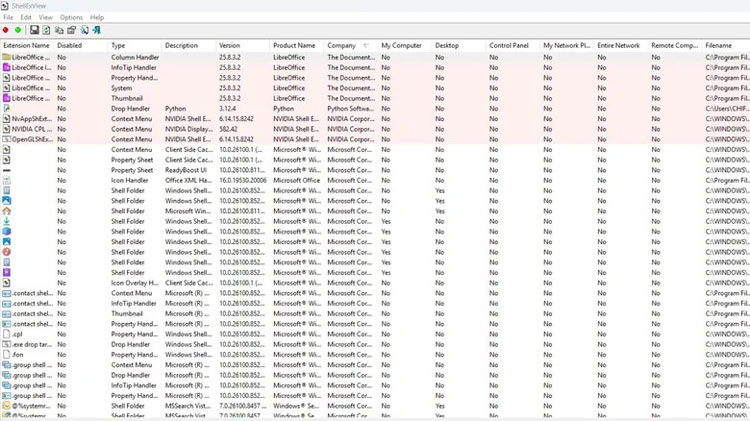Click the .exe drop target row icon
Image resolution: width=750 pixels, height=421 pixels.
[x=6, y=344]
